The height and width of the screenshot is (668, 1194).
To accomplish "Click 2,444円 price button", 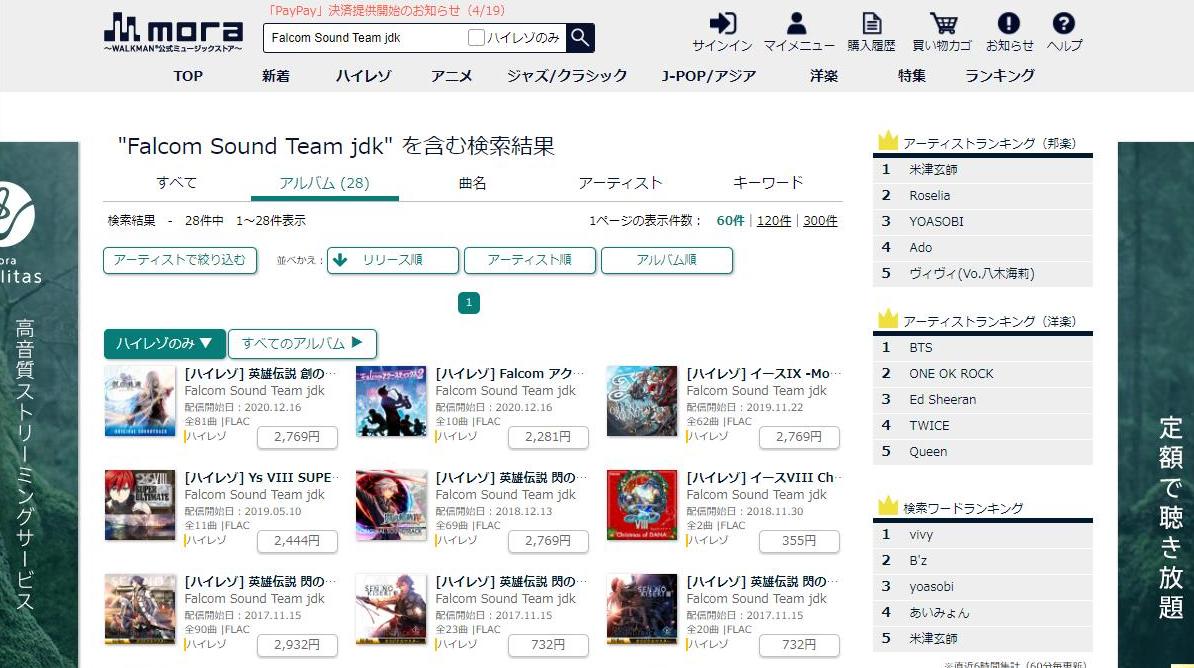I will coord(297,541).
